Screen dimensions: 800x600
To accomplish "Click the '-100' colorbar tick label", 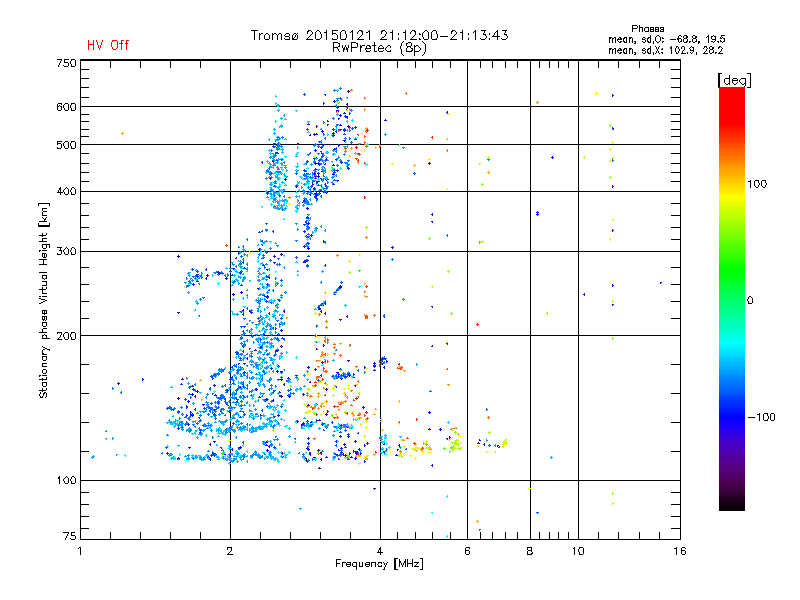I will (762, 417).
